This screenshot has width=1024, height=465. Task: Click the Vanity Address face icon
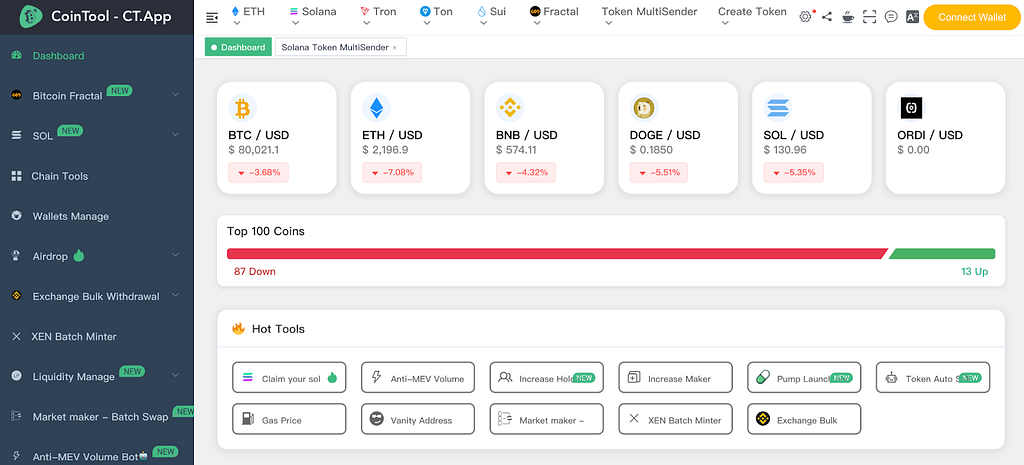376,419
